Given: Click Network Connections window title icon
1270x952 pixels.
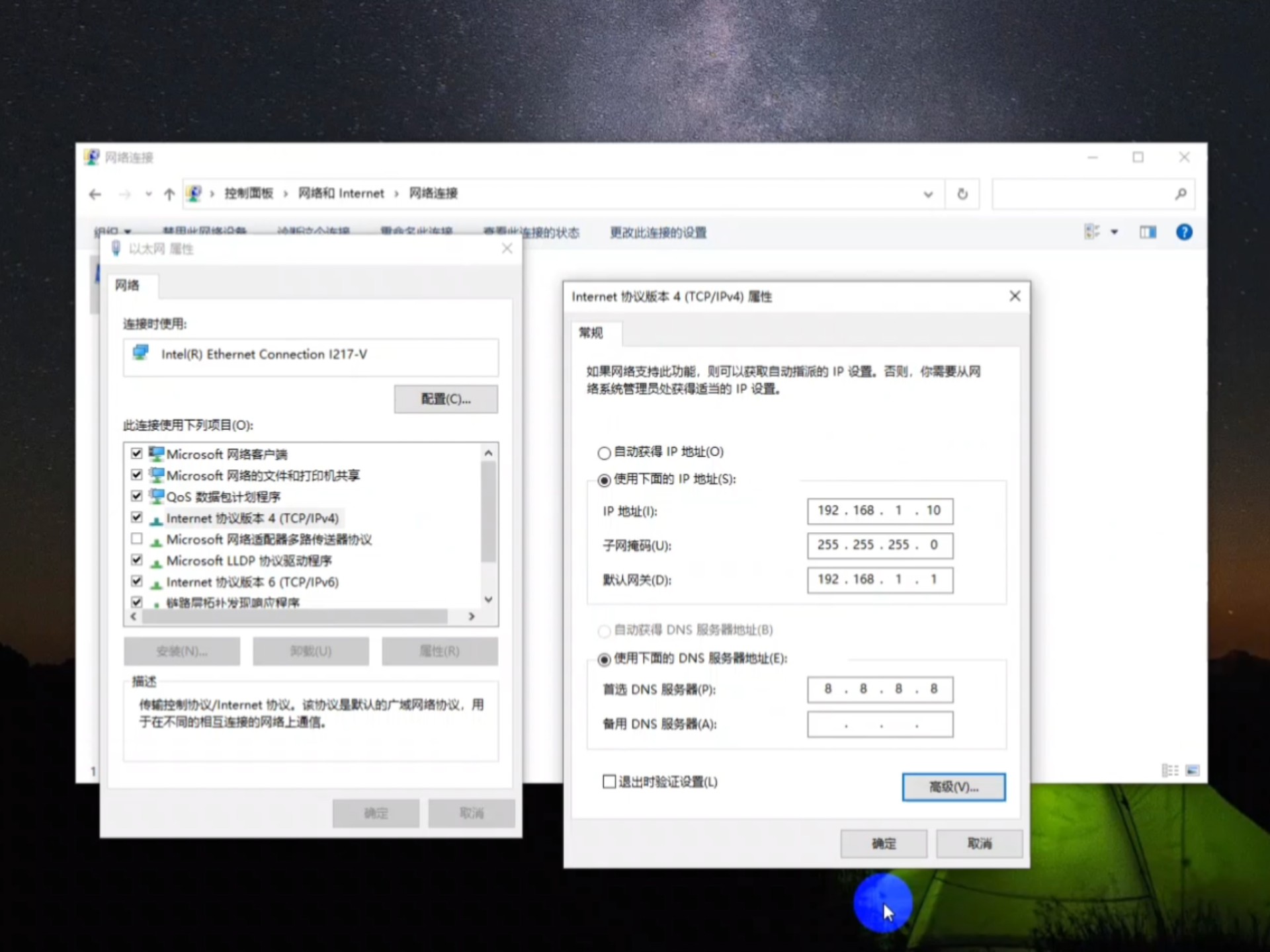Looking at the screenshot, I should 92,157.
